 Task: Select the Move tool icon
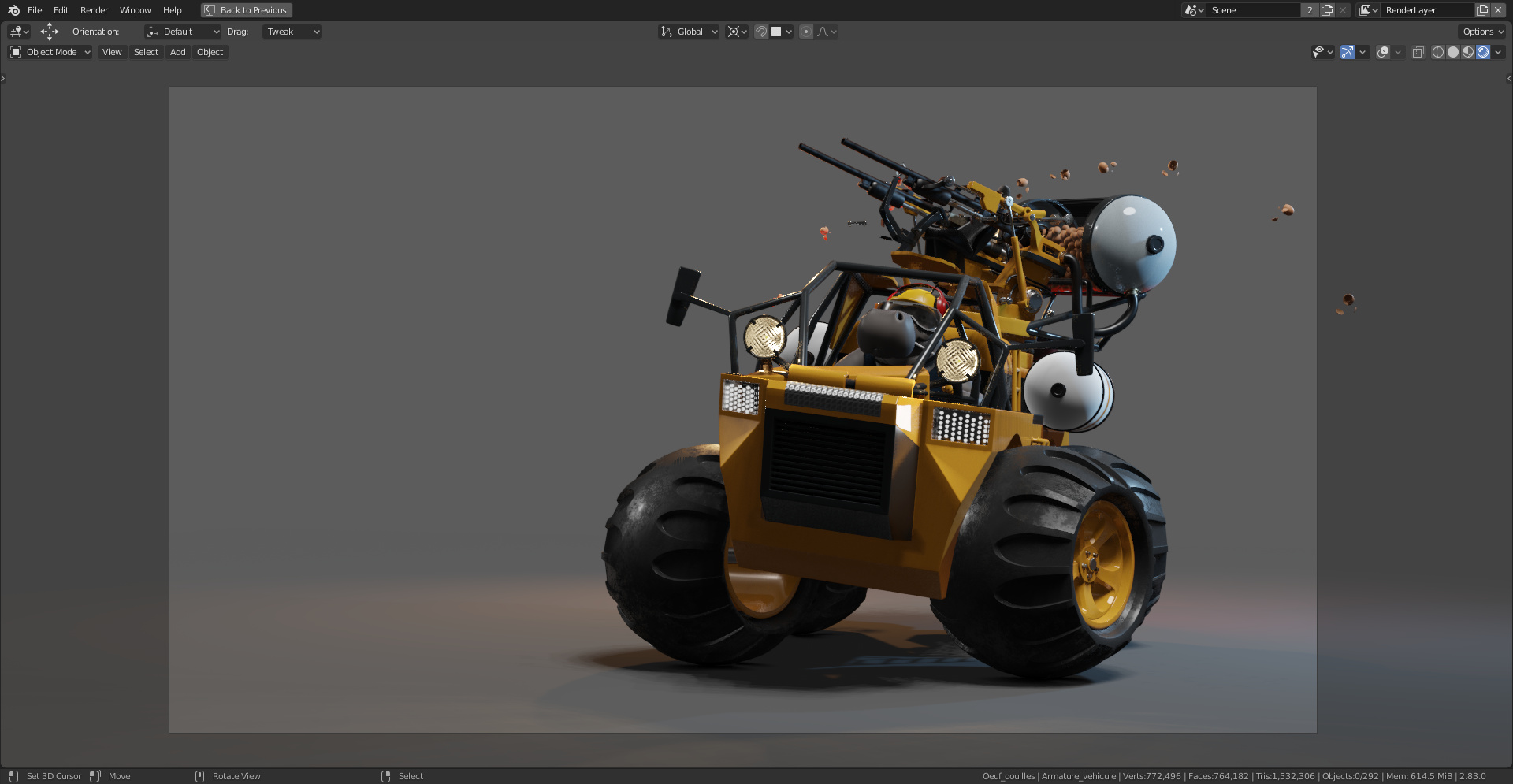click(50, 32)
